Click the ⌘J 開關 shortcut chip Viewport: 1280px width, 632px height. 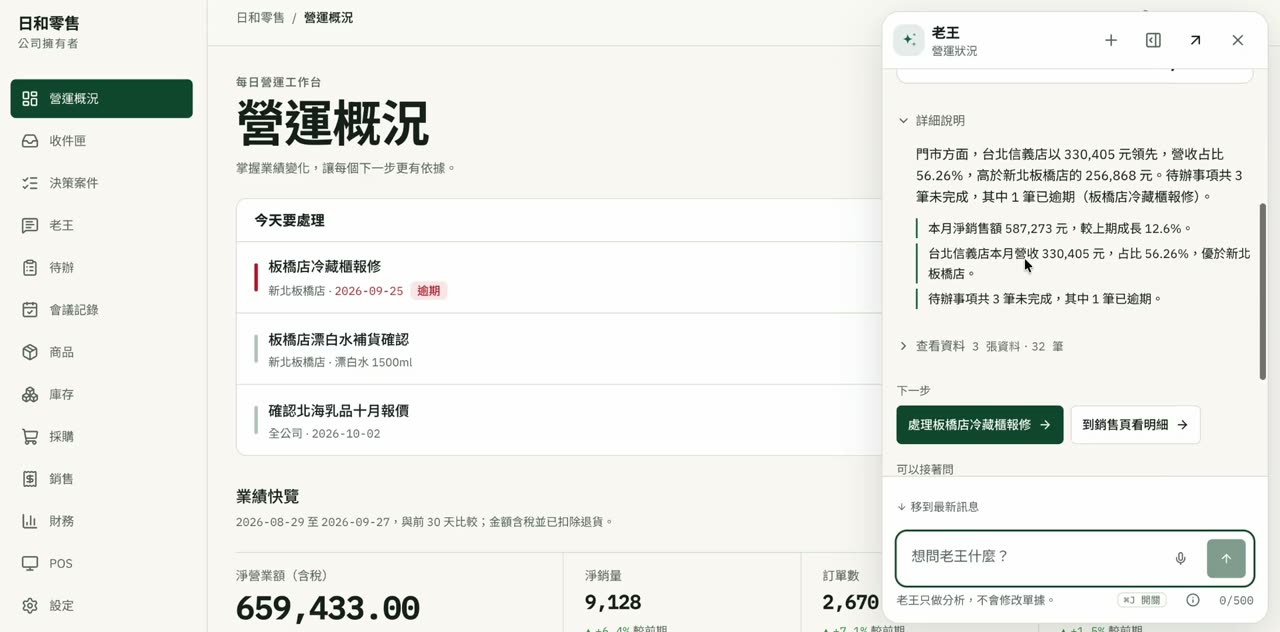[x=1142, y=600]
